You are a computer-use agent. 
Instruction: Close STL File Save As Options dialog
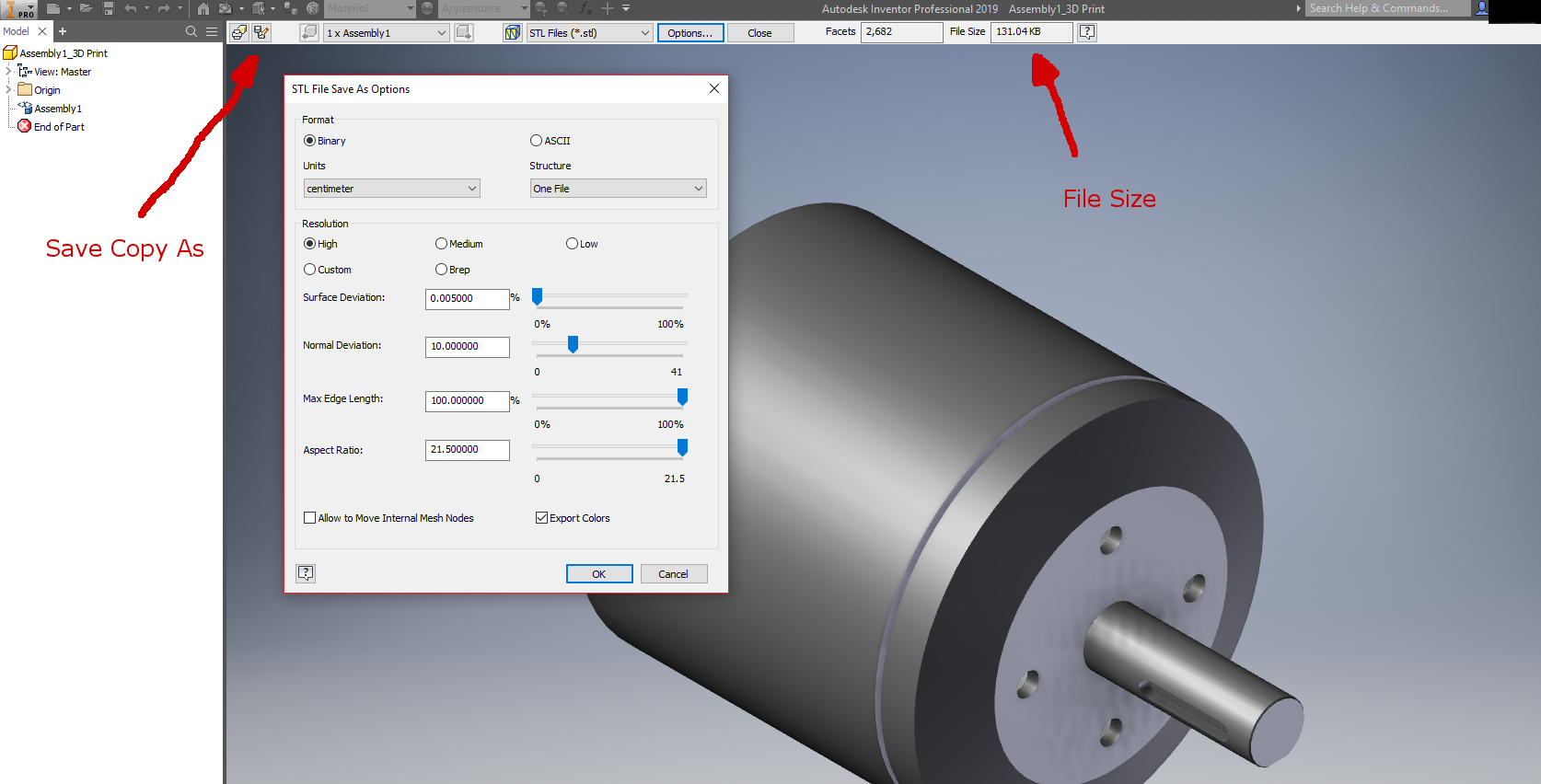(713, 88)
